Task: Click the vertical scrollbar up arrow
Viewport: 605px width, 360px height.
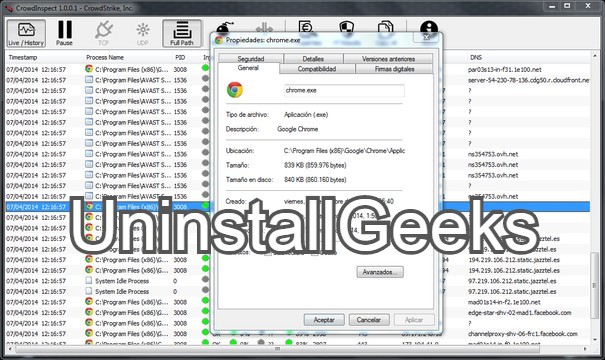Action: pyautogui.click(x=595, y=57)
